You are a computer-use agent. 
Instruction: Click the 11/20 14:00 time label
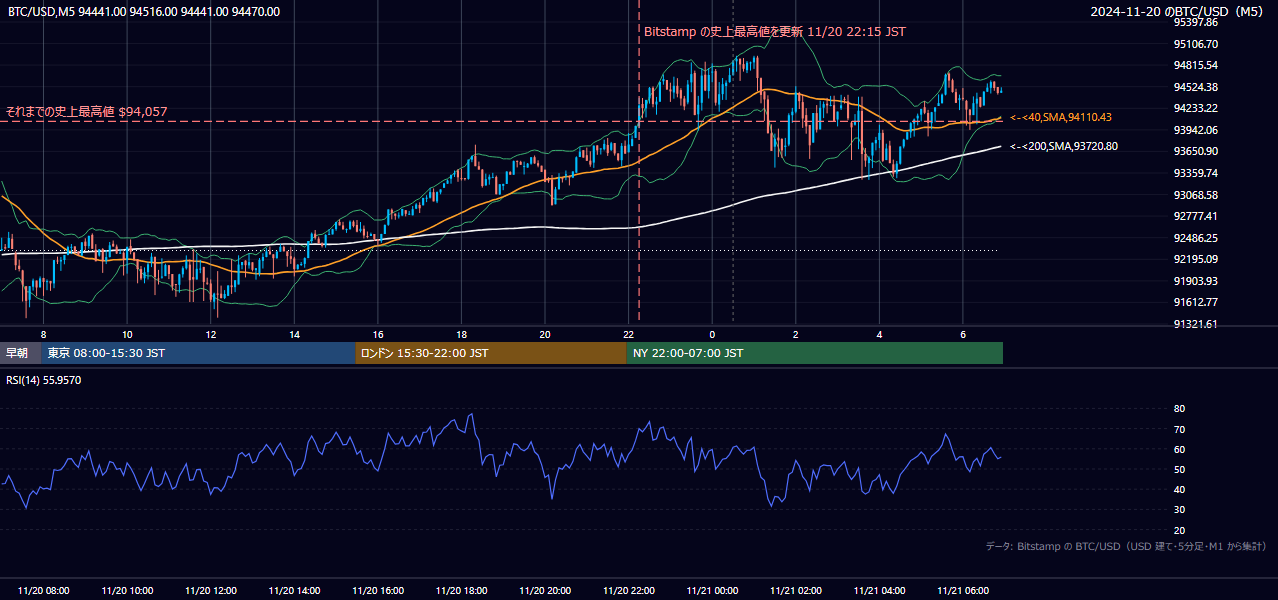pos(295,591)
